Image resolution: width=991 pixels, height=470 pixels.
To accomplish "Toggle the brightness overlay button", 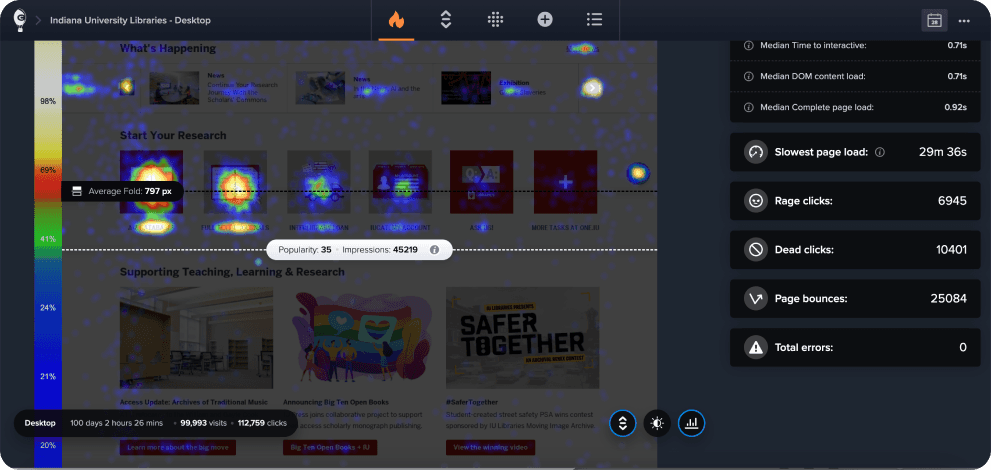I will point(657,423).
